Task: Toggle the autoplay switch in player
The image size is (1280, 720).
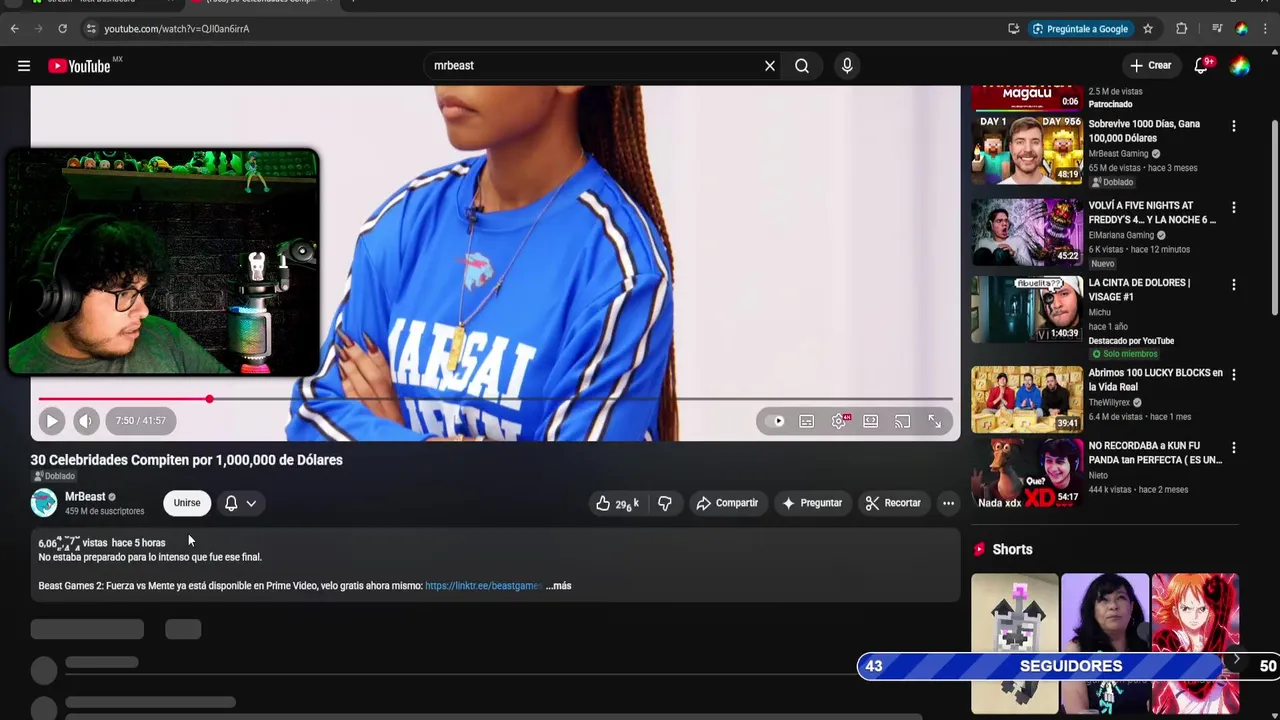Action: tap(775, 421)
